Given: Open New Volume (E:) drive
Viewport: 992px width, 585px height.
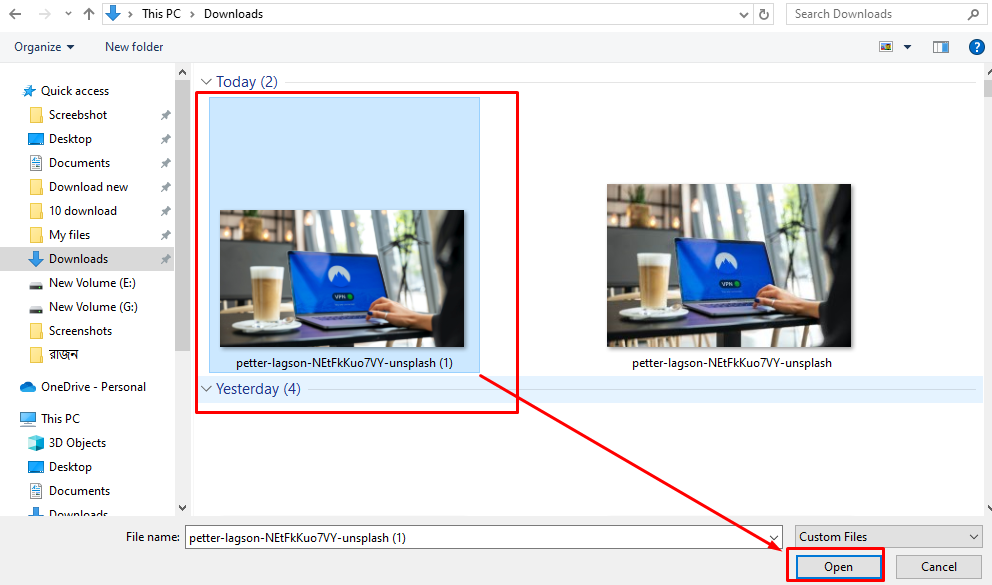Looking at the screenshot, I should [92, 283].
